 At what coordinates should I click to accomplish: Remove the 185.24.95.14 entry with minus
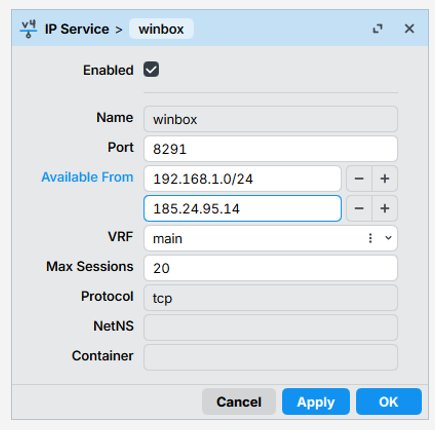359,209
